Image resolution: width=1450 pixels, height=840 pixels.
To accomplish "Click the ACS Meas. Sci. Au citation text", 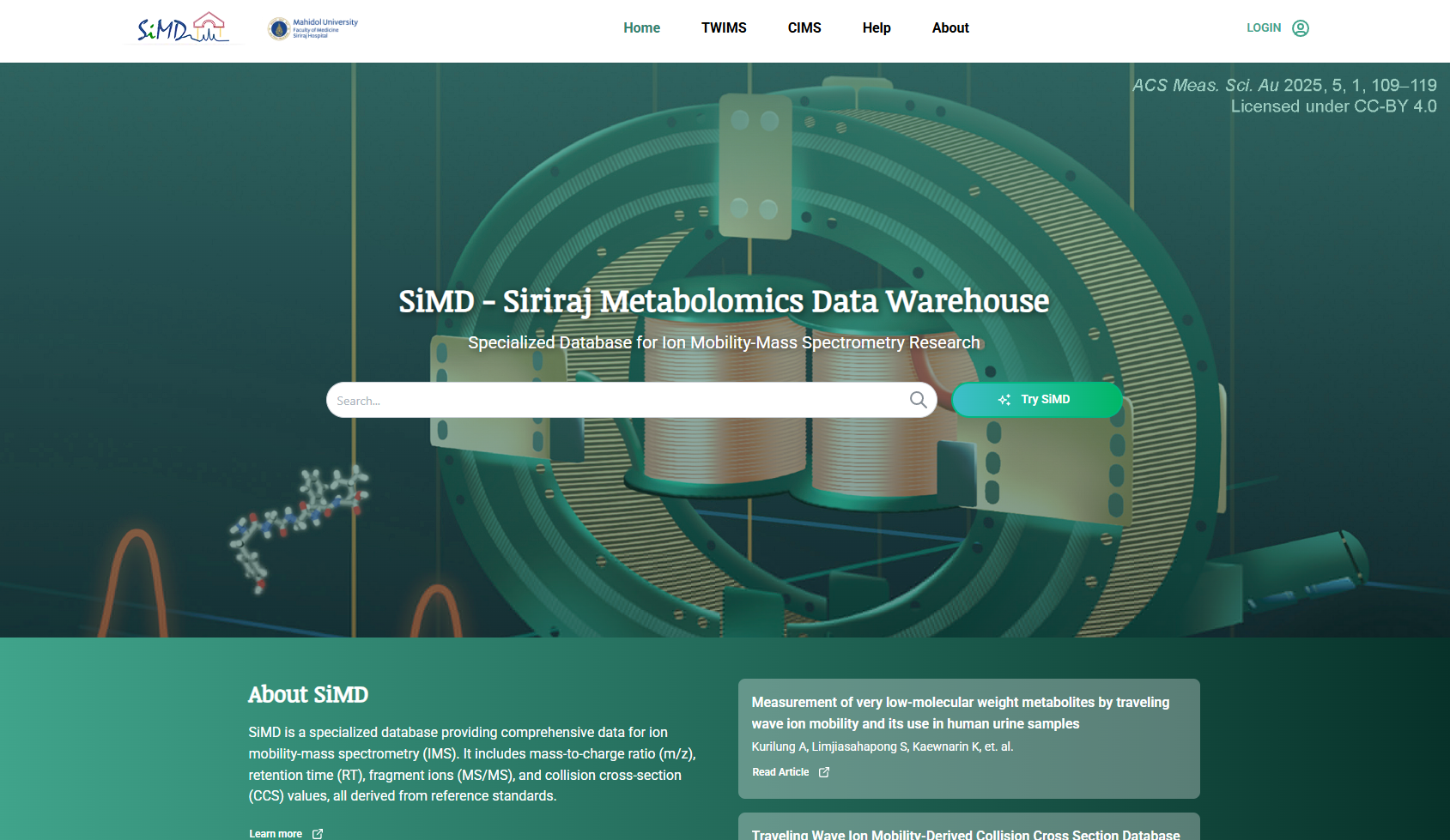I will 1284,85.
